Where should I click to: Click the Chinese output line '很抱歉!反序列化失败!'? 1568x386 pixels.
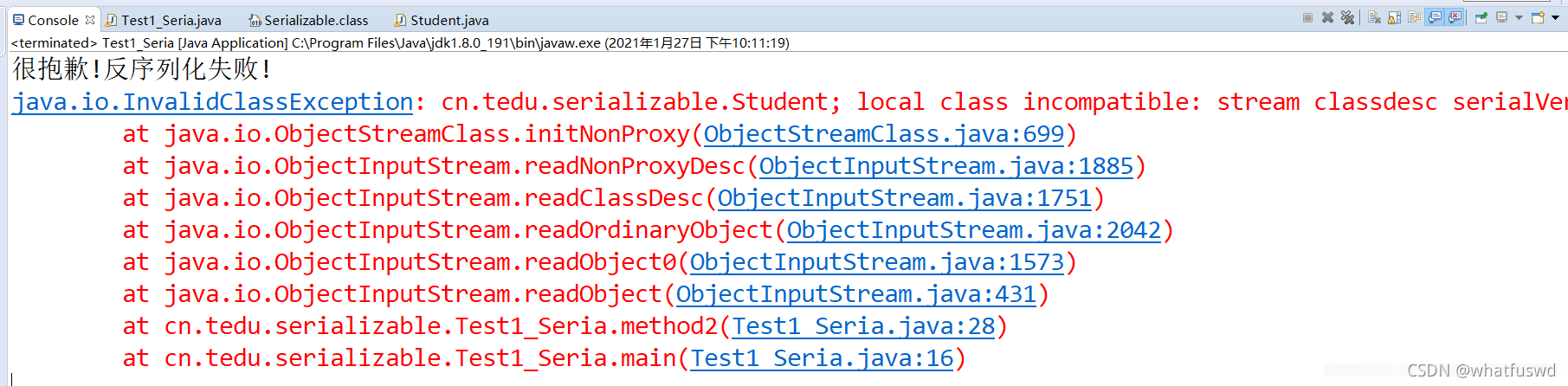tap(142, 69)
